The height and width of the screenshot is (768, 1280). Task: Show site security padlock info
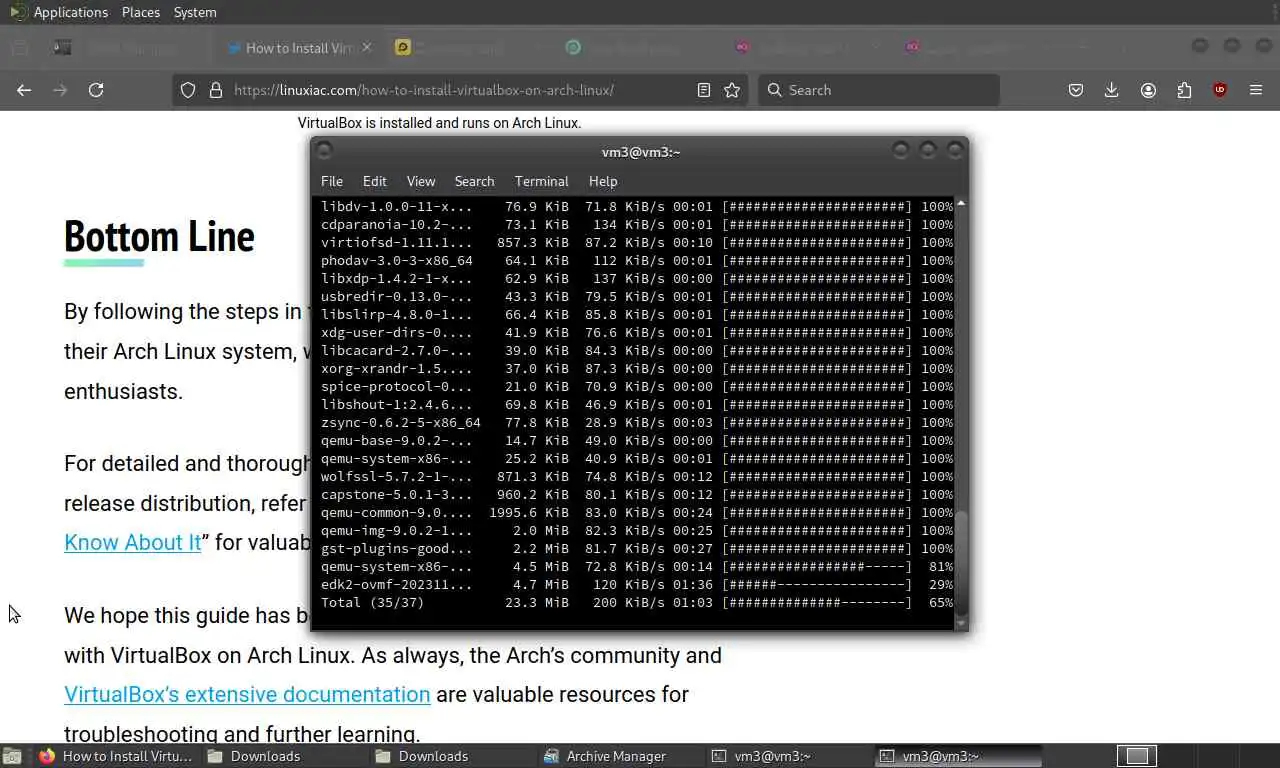click(215, 90)
